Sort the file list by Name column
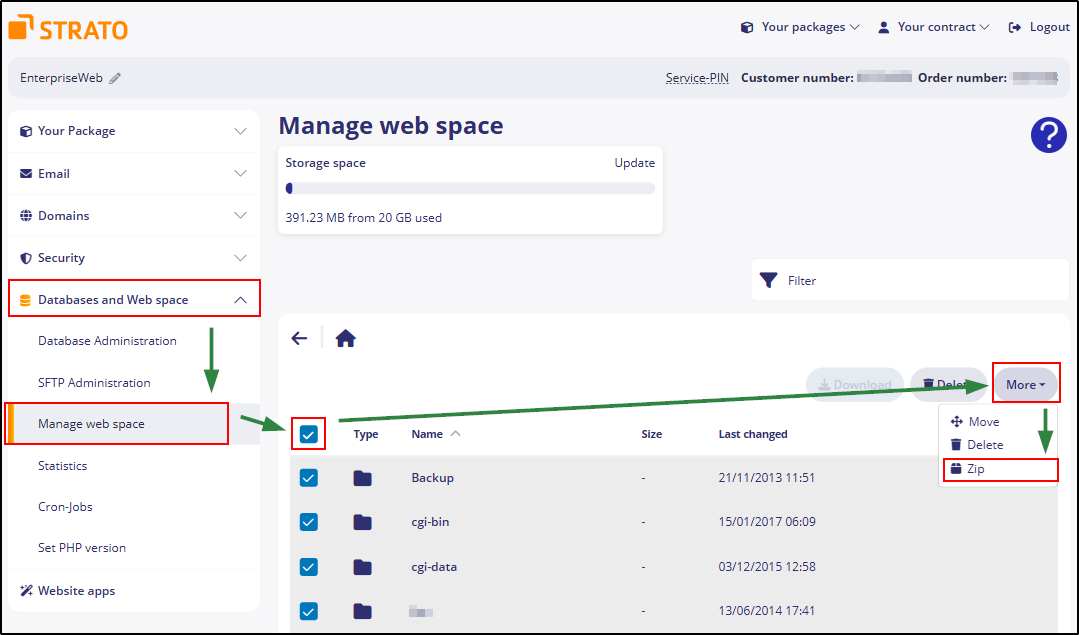The height and width of the screenshot is (635, 1079). [427, 434]
